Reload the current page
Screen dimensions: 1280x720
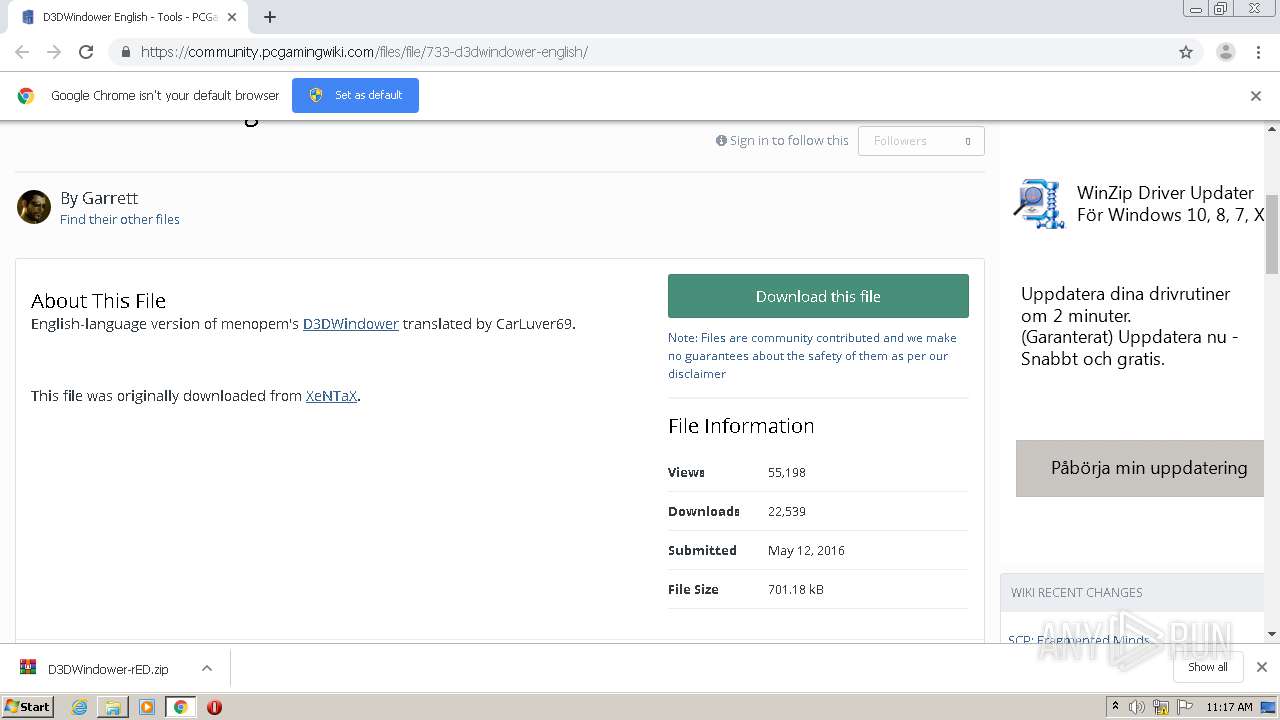pyautogui.click(x=86, y=52)
